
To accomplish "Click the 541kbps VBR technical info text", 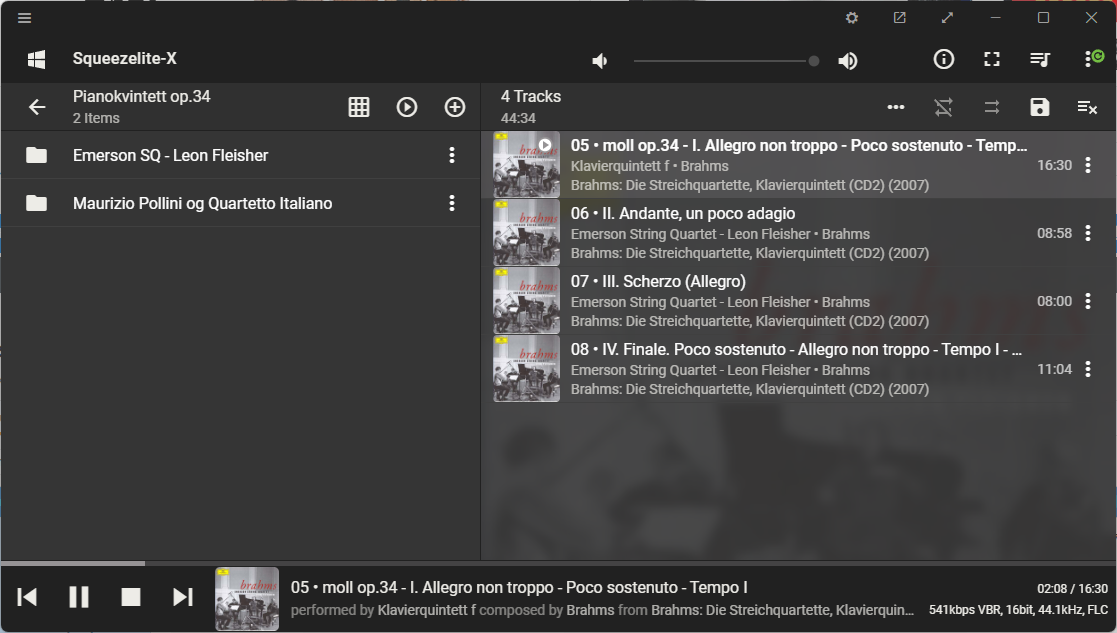I will pos(1018,610).
